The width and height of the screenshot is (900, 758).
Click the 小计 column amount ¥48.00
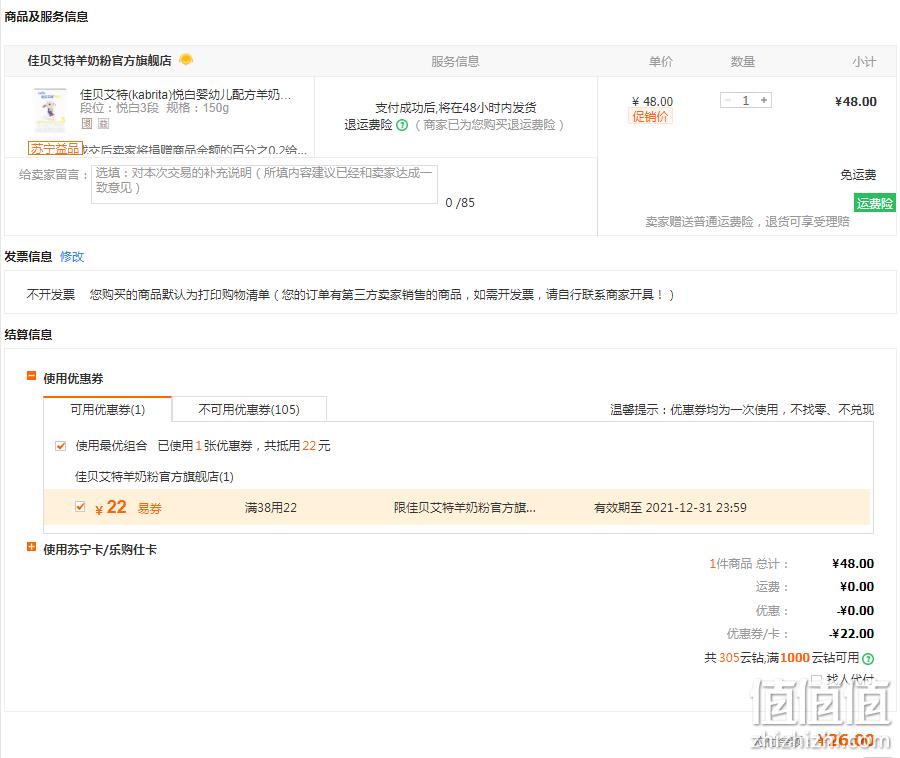click(x=856, y=102)
